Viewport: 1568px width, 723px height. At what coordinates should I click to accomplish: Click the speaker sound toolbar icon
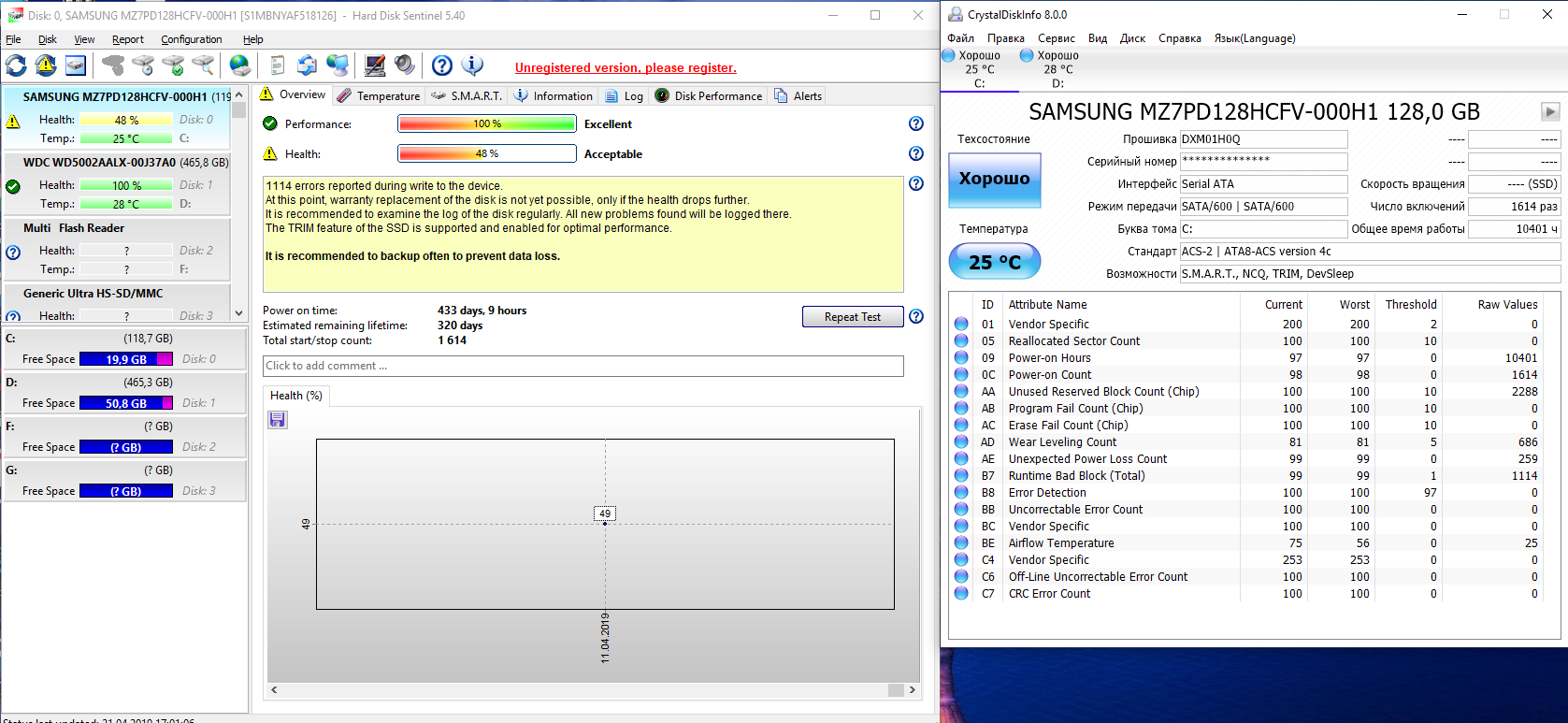(x=405, y=65)
